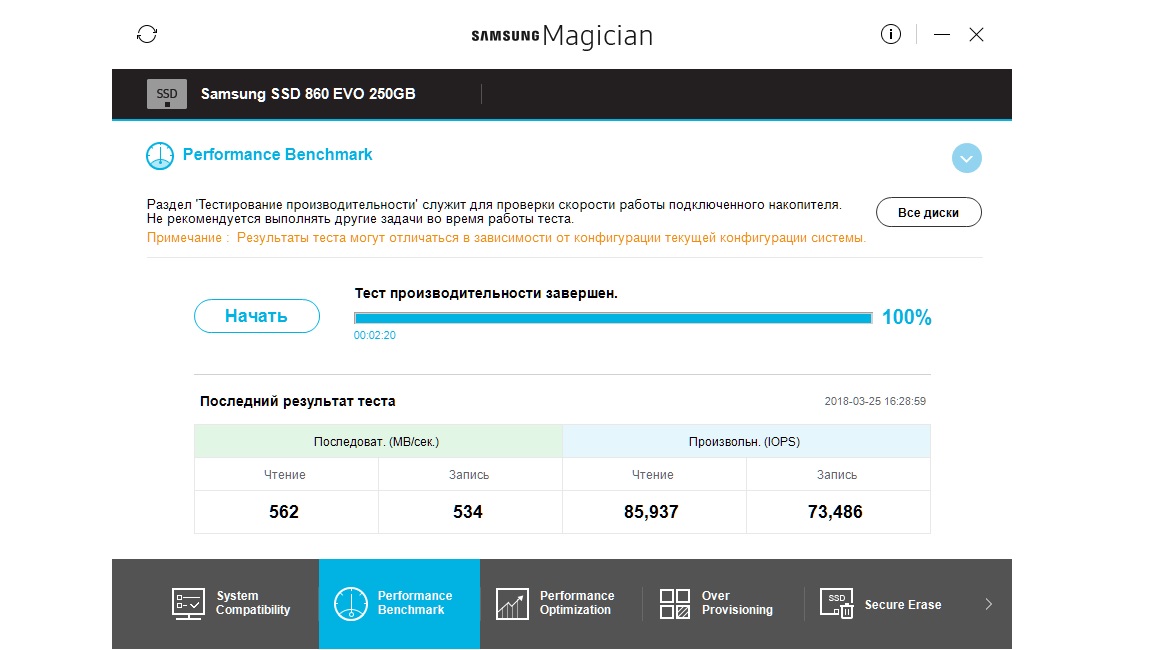Collapse the Performance Benchmark section with the round chevron
This screenshot has width=1152, height=650.
point(967,158)
